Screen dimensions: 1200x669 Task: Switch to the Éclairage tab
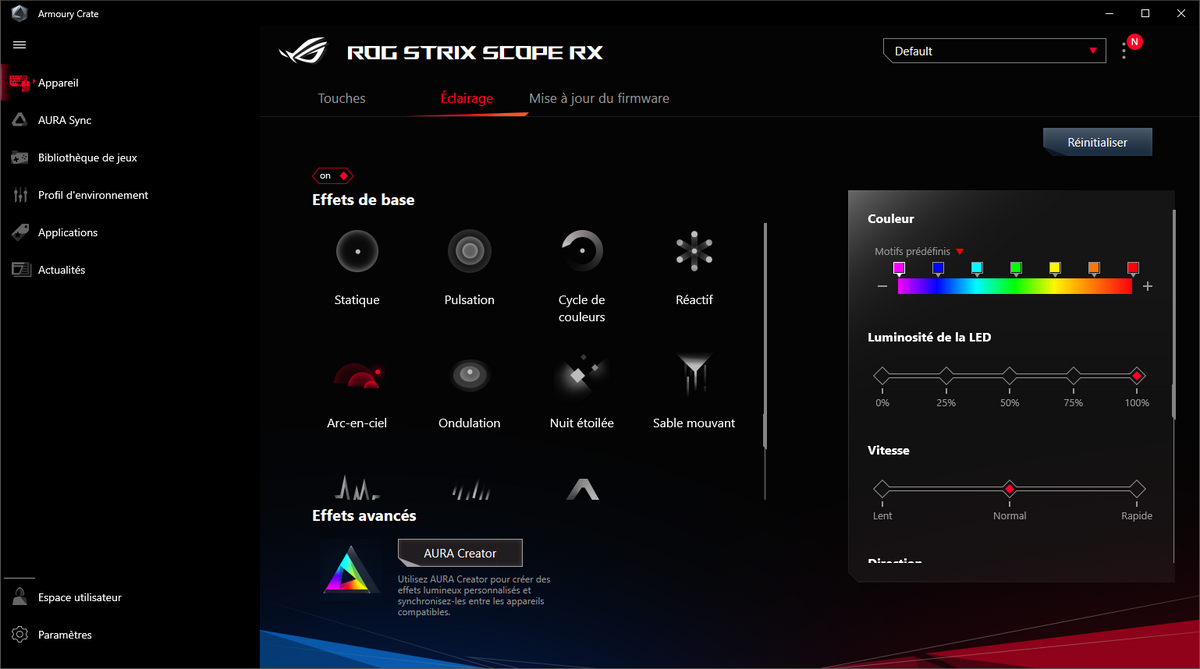[467, 98]
